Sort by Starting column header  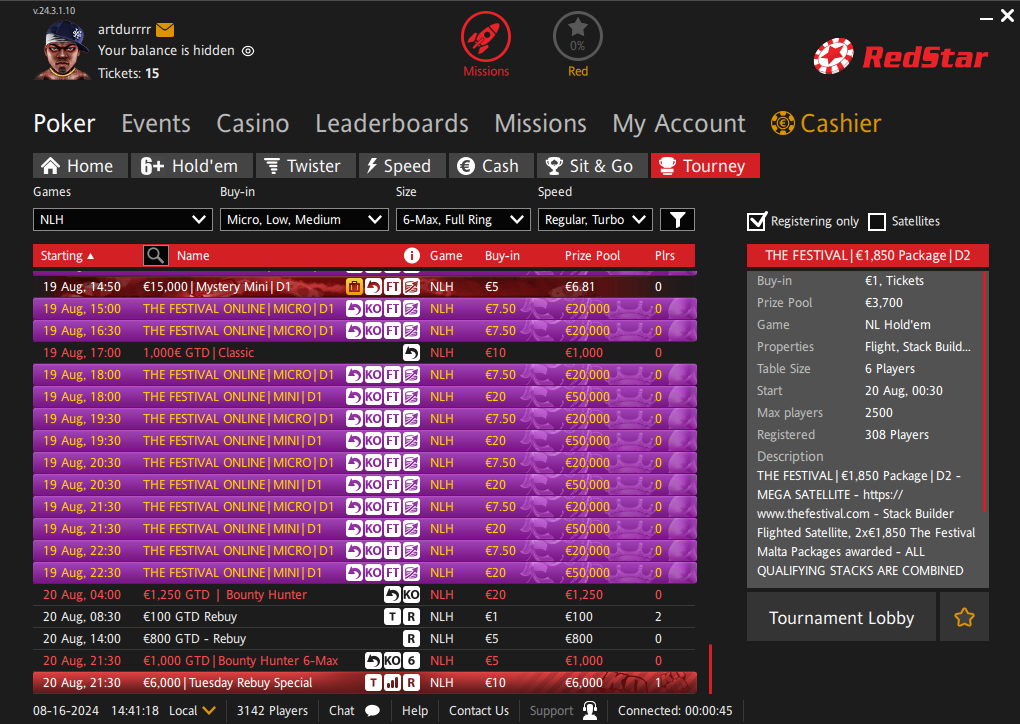click(67, 256)
